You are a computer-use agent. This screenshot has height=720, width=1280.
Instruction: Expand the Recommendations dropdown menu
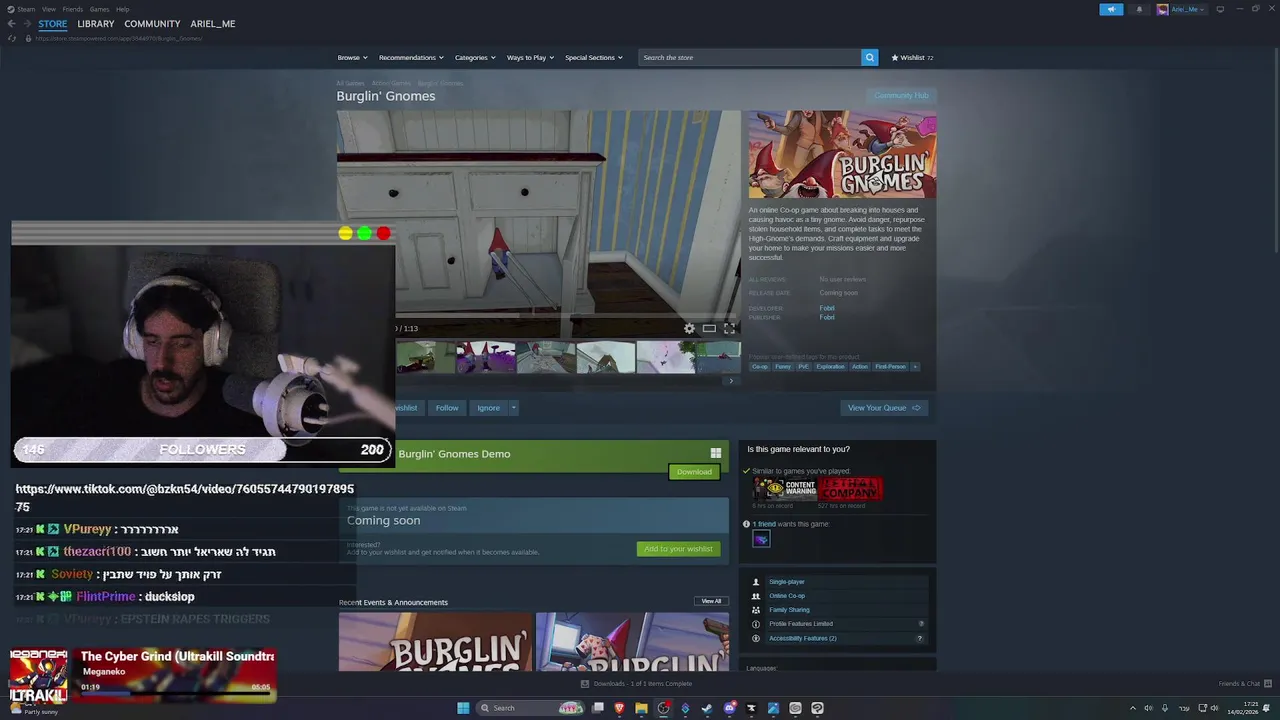click(411, 57)
